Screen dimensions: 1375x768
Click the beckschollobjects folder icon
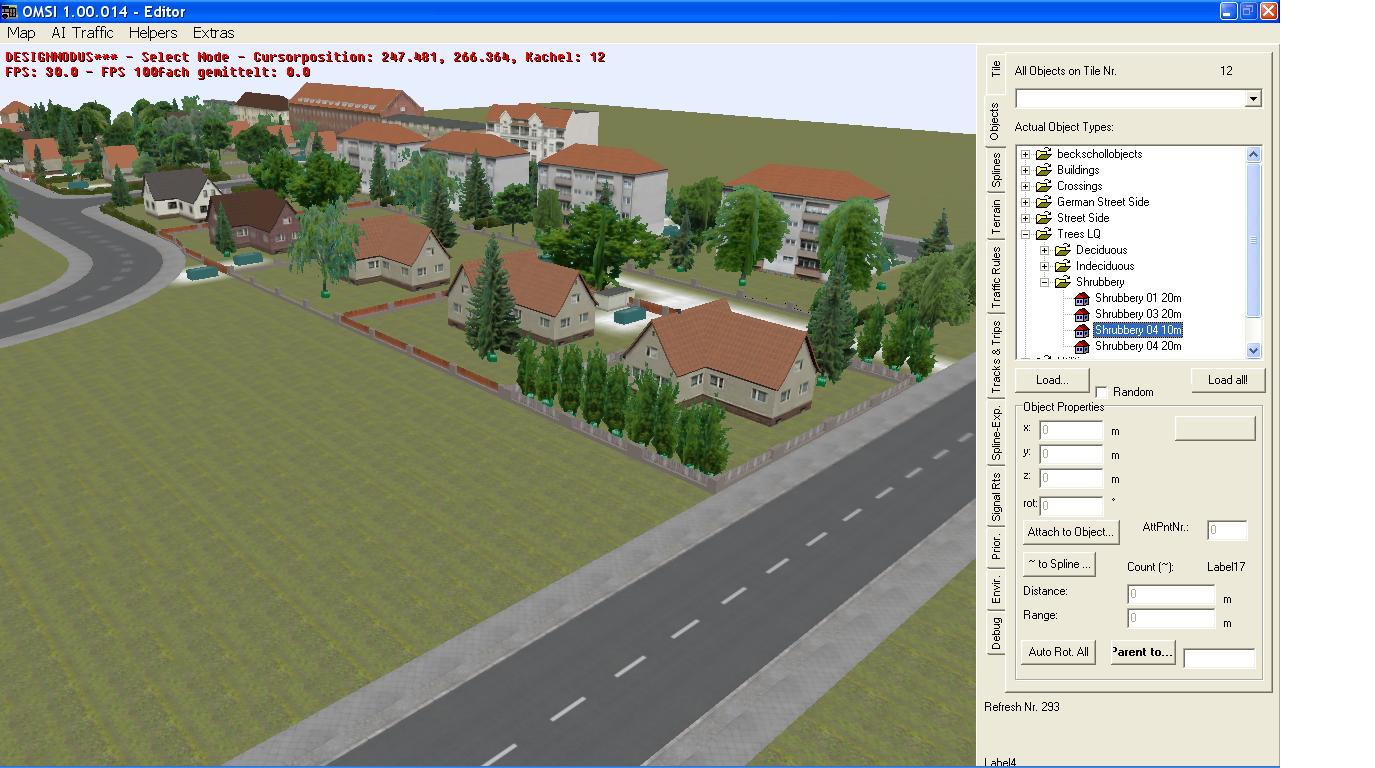[1044, 154]
